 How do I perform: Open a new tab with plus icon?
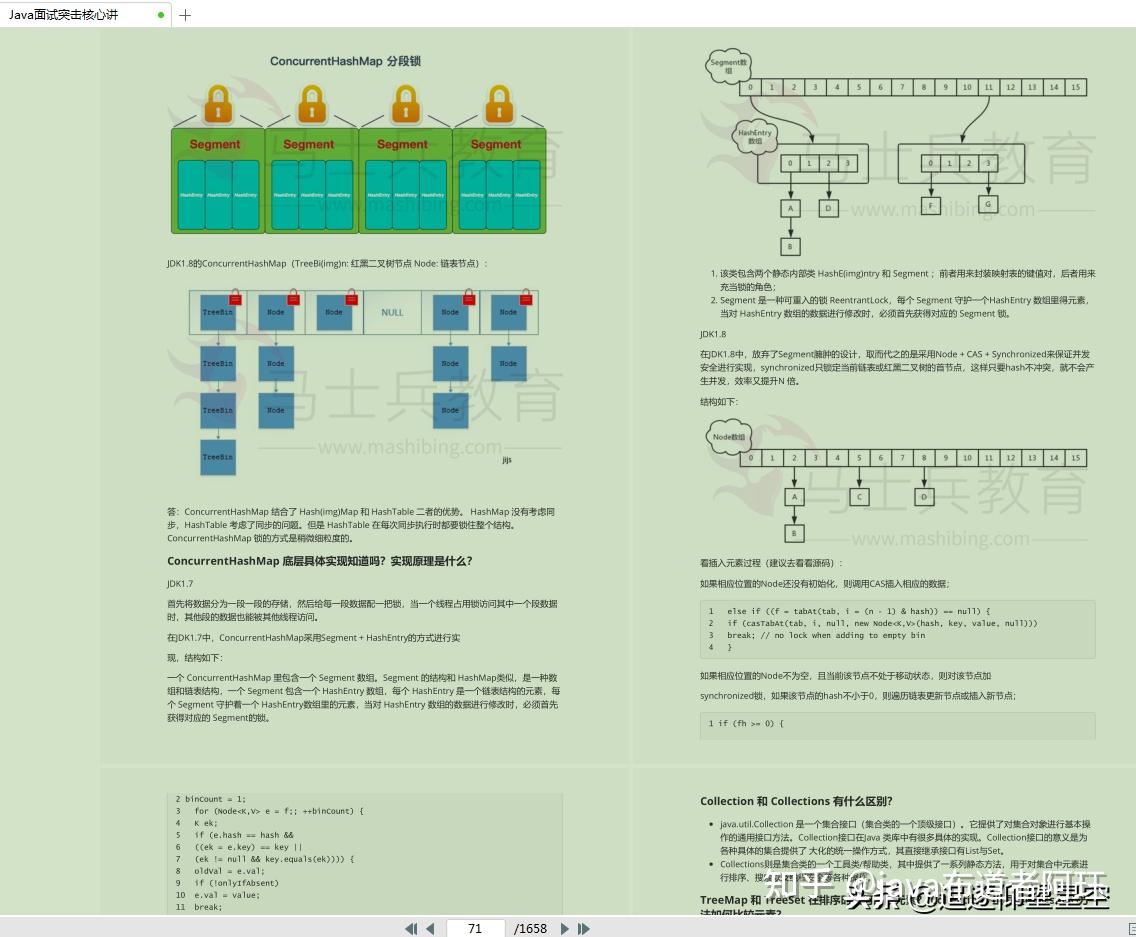click(x=185, y=14)
